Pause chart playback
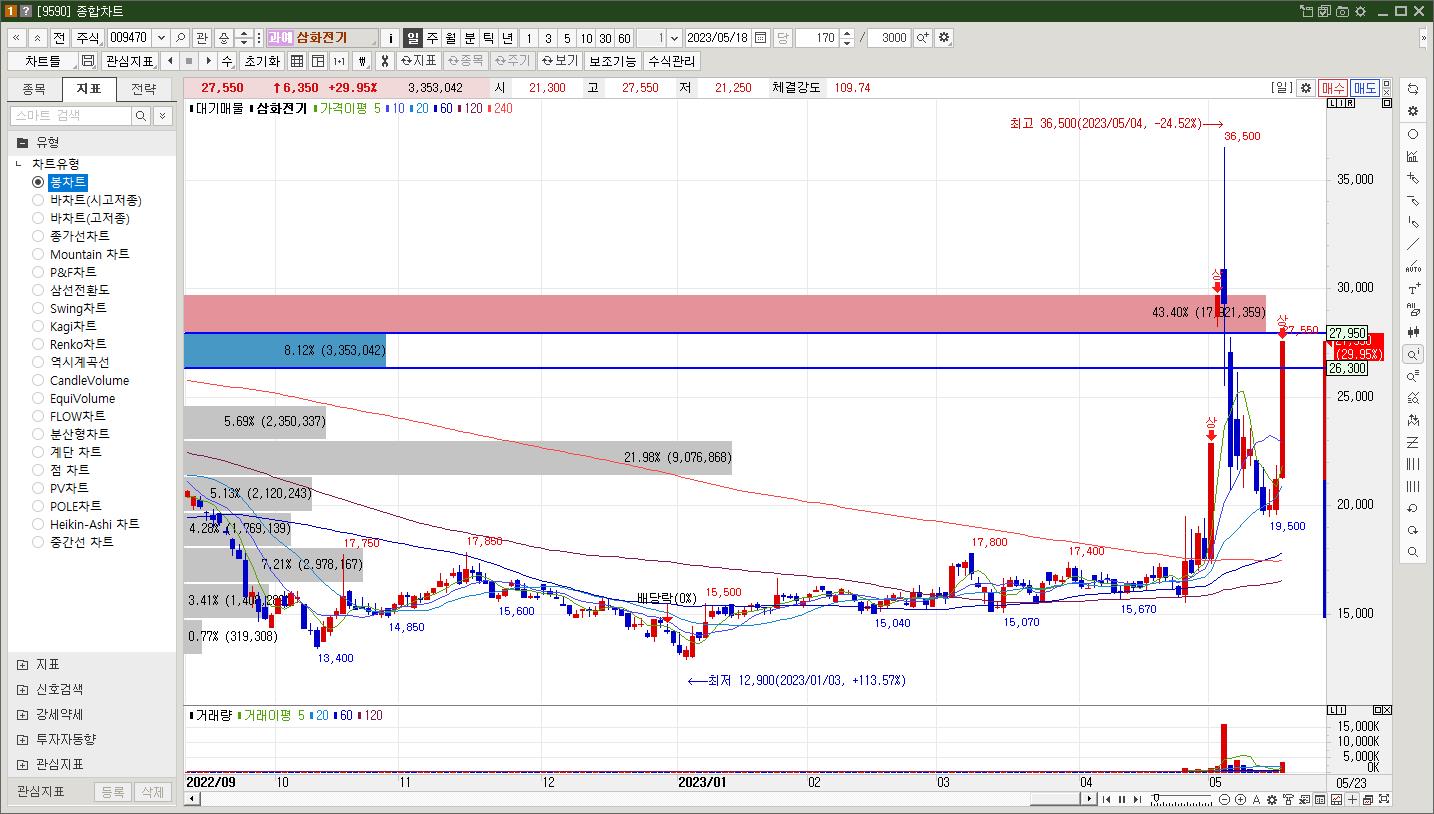This screenshot has height=814, width=1434. 1121,799
